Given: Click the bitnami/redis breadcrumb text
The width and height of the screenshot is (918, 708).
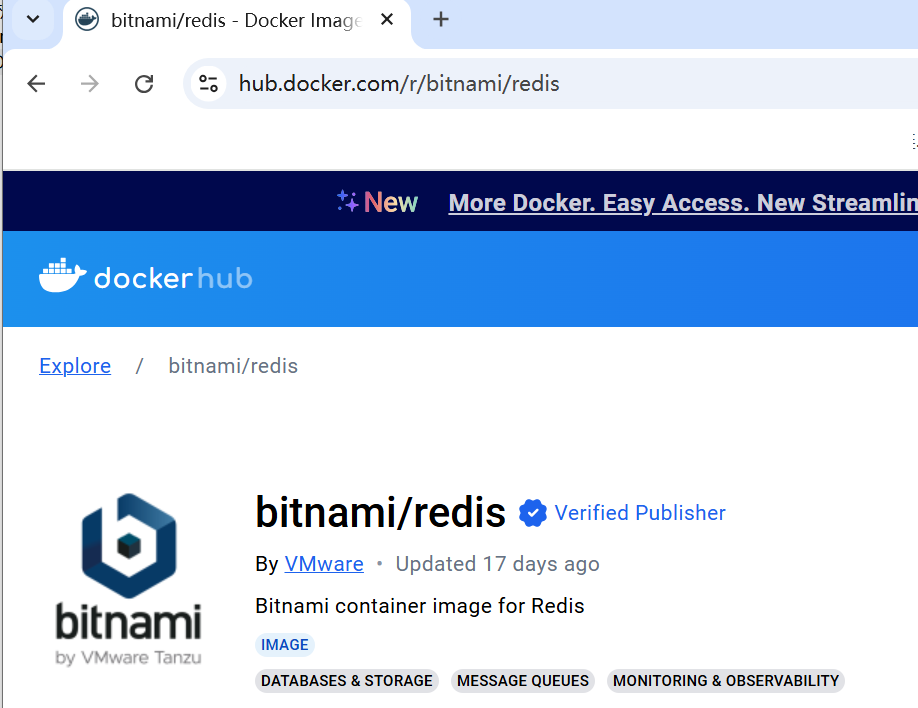Looking at the screenshot, I should tap(233, 366).
